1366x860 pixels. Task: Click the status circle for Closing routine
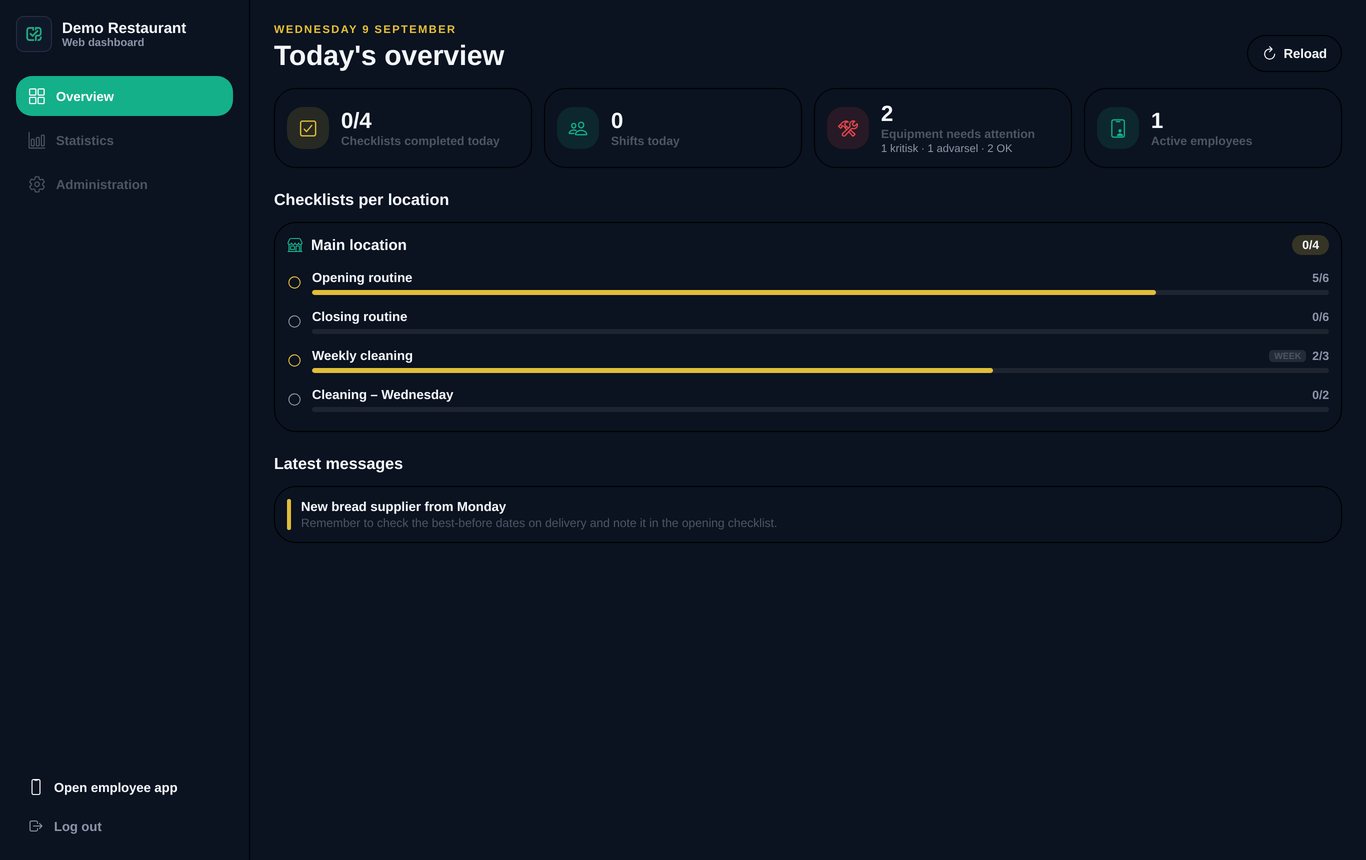click(294, 322)
